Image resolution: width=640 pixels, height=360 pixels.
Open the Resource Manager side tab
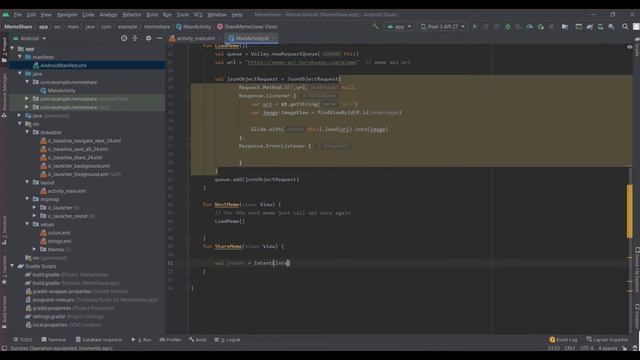tap(4, 95)
